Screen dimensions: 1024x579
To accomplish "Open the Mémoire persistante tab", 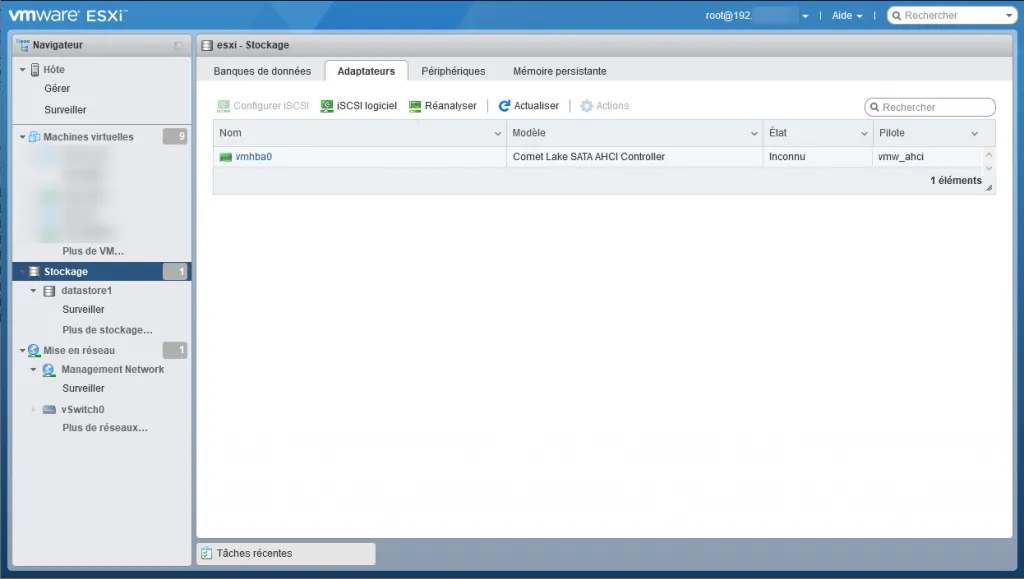I will point(559,71).
